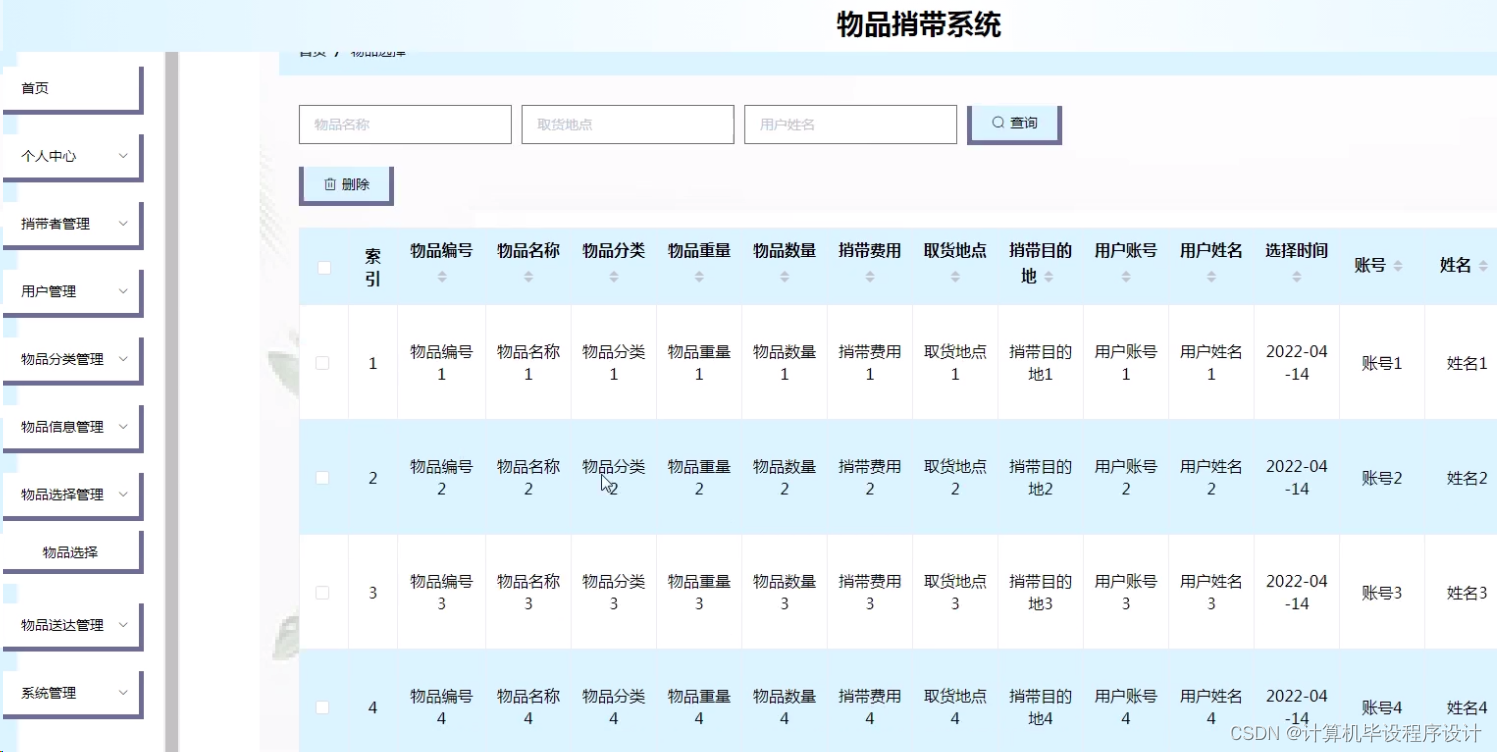This screenshot has height=752, width=1497.
Task: Select 物品选择 under 物品选择管理
Action: 72,550
